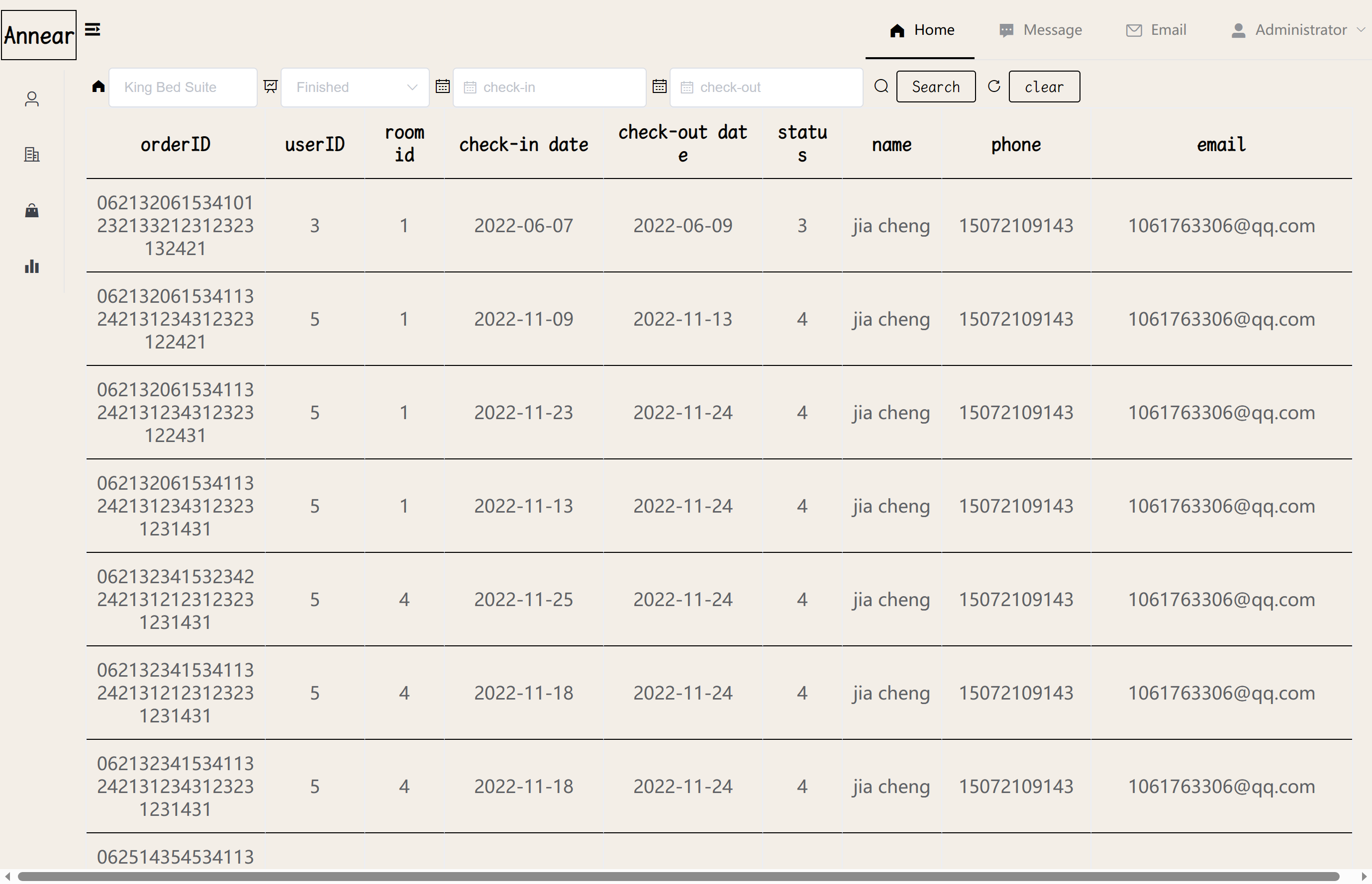Screen dimensions: 1372x884
Task: Open the check-in date picker field
Action: 549,87
